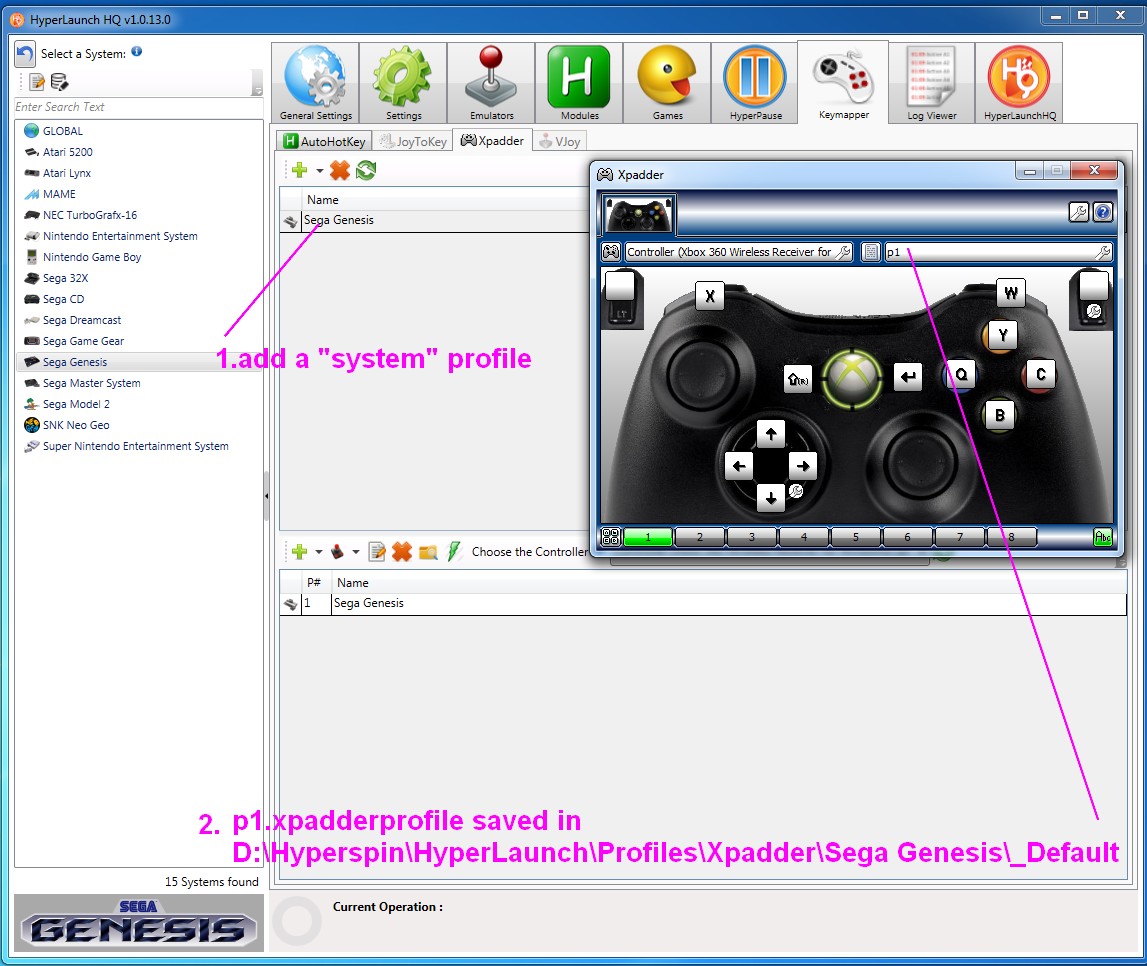
Task: Select Super Nintendo Entertainment System
Action: [135, 446]
